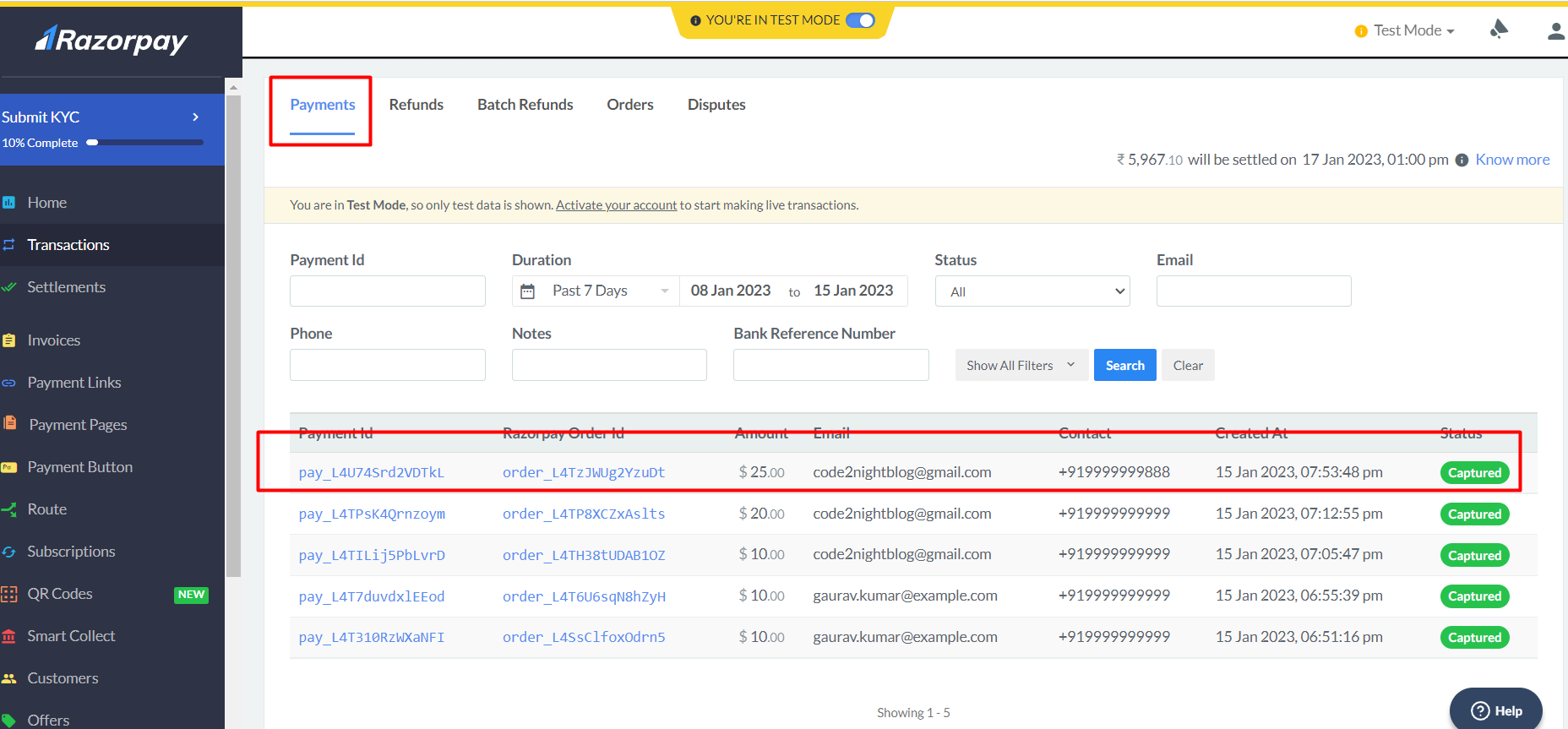Focus the Payment Id input field
Screen dimensions: 1568x729
pyautogui.click(x=388, y=291)
